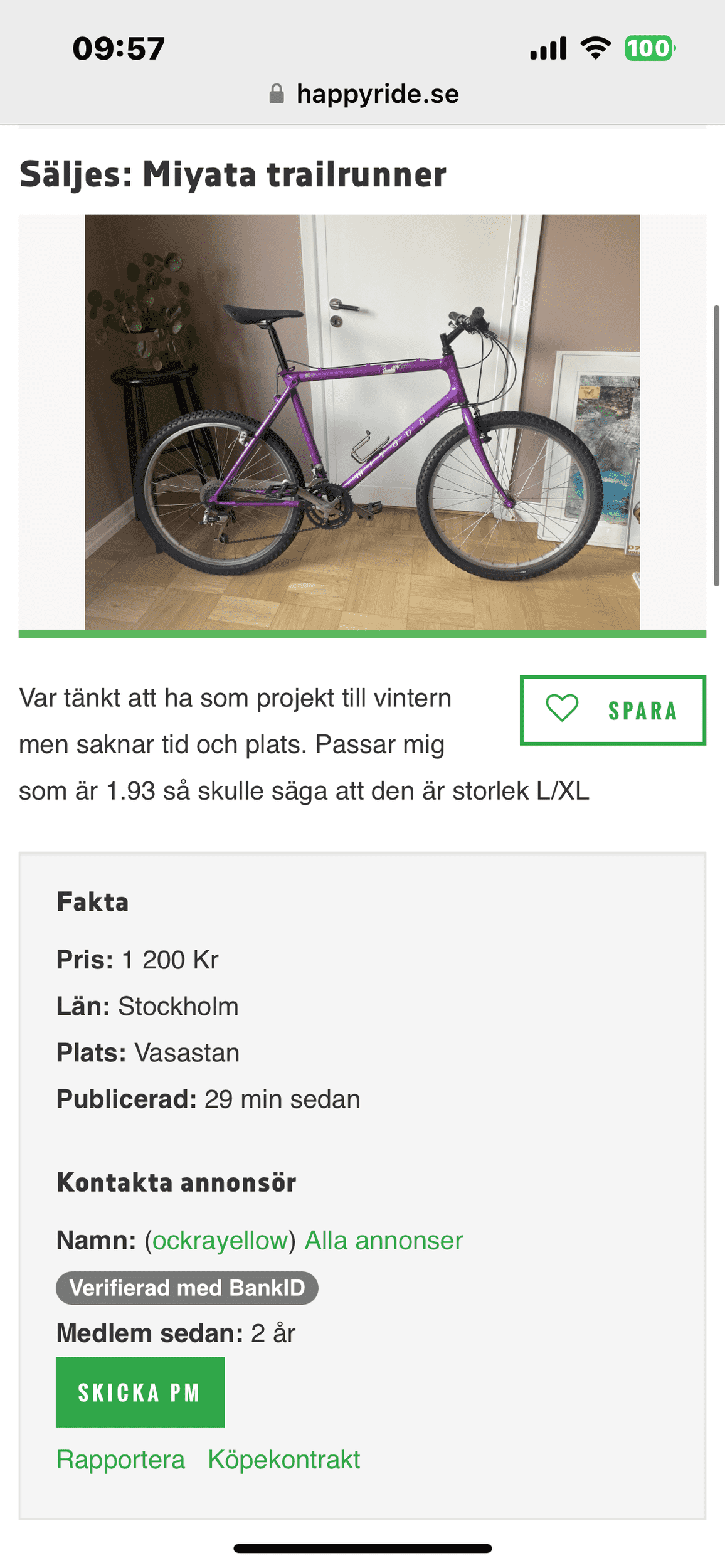Click the heart icon on the Spara button
The width and height of the screenshot is (725, 1568).
(x=562, y=709)
